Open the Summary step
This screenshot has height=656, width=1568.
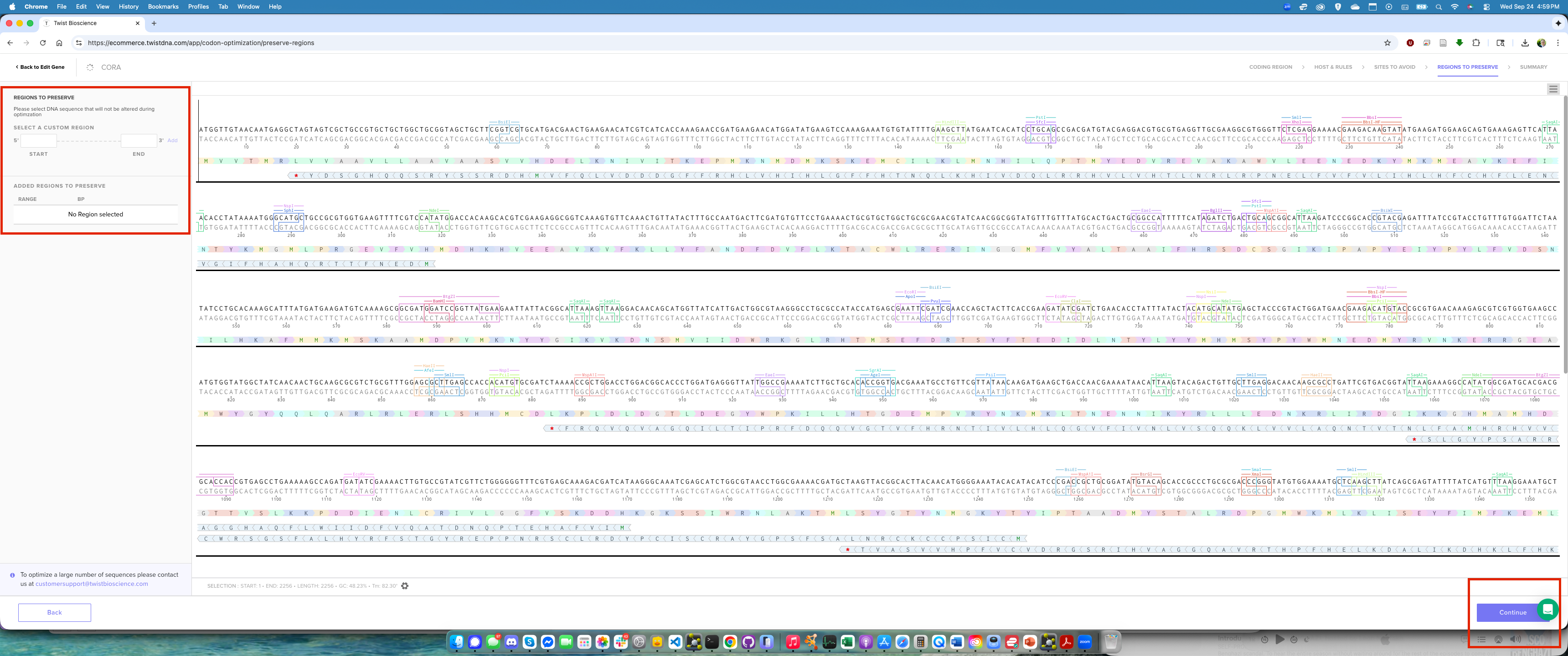coord(1533,67)
